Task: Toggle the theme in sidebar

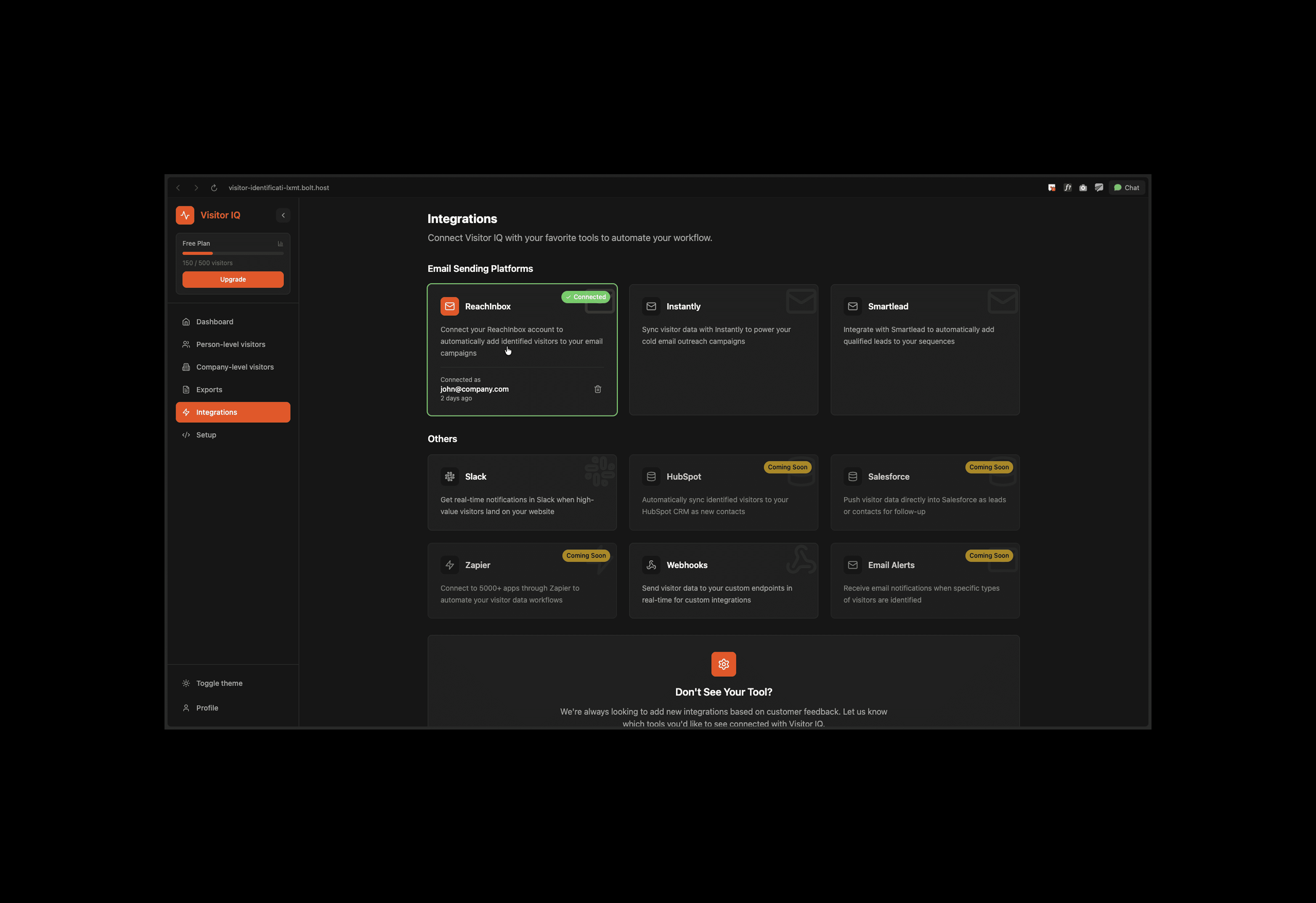Action: pos(219,683)
